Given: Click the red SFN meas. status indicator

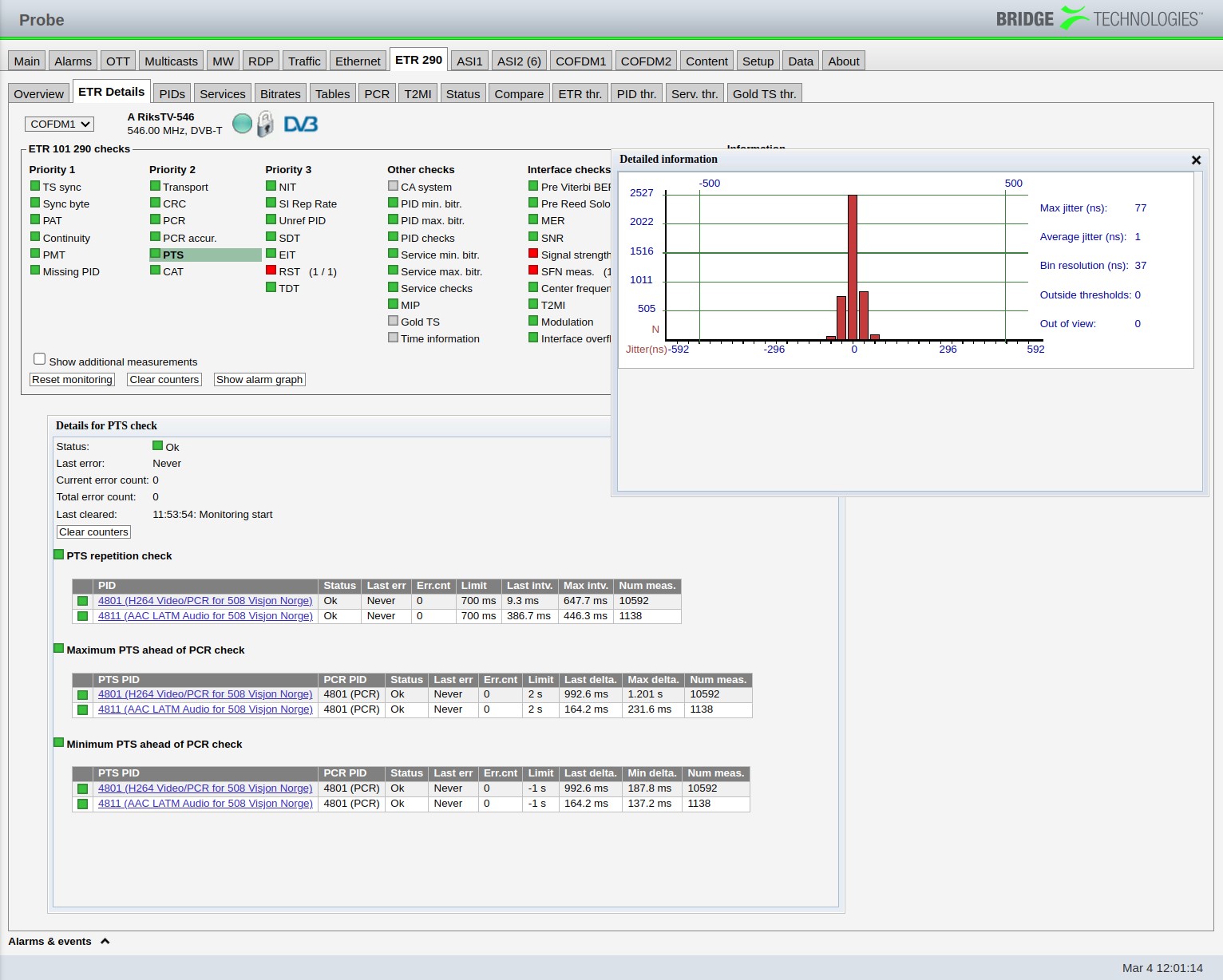Looking at the screenshot, I should [532, 271].
